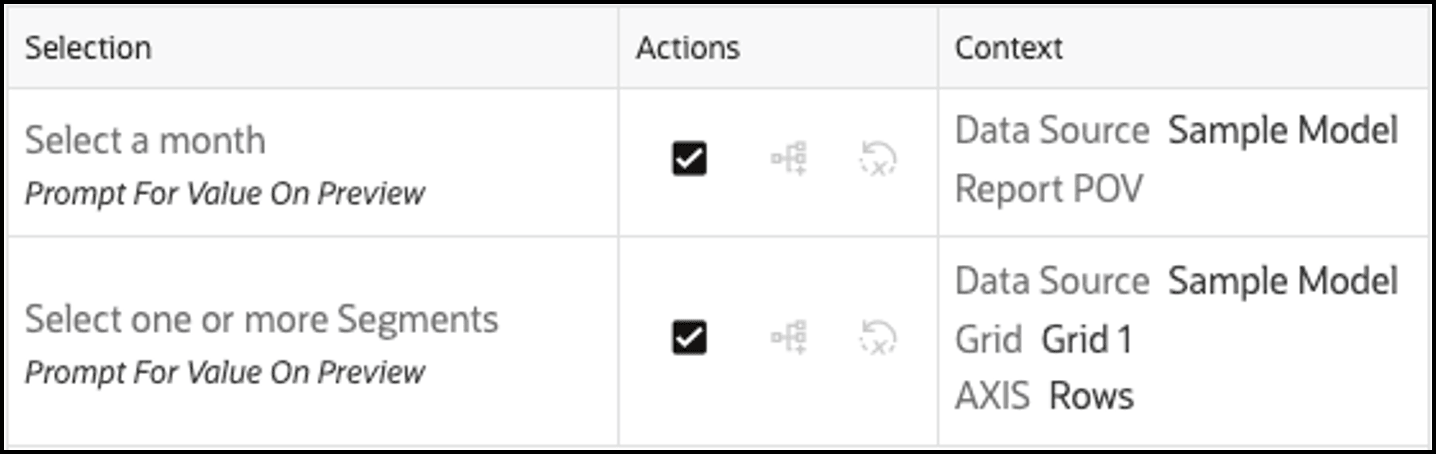This screenshot has height=454, width=1436.
Task: Click the Report POV context text
Action: click(1048, 188)
